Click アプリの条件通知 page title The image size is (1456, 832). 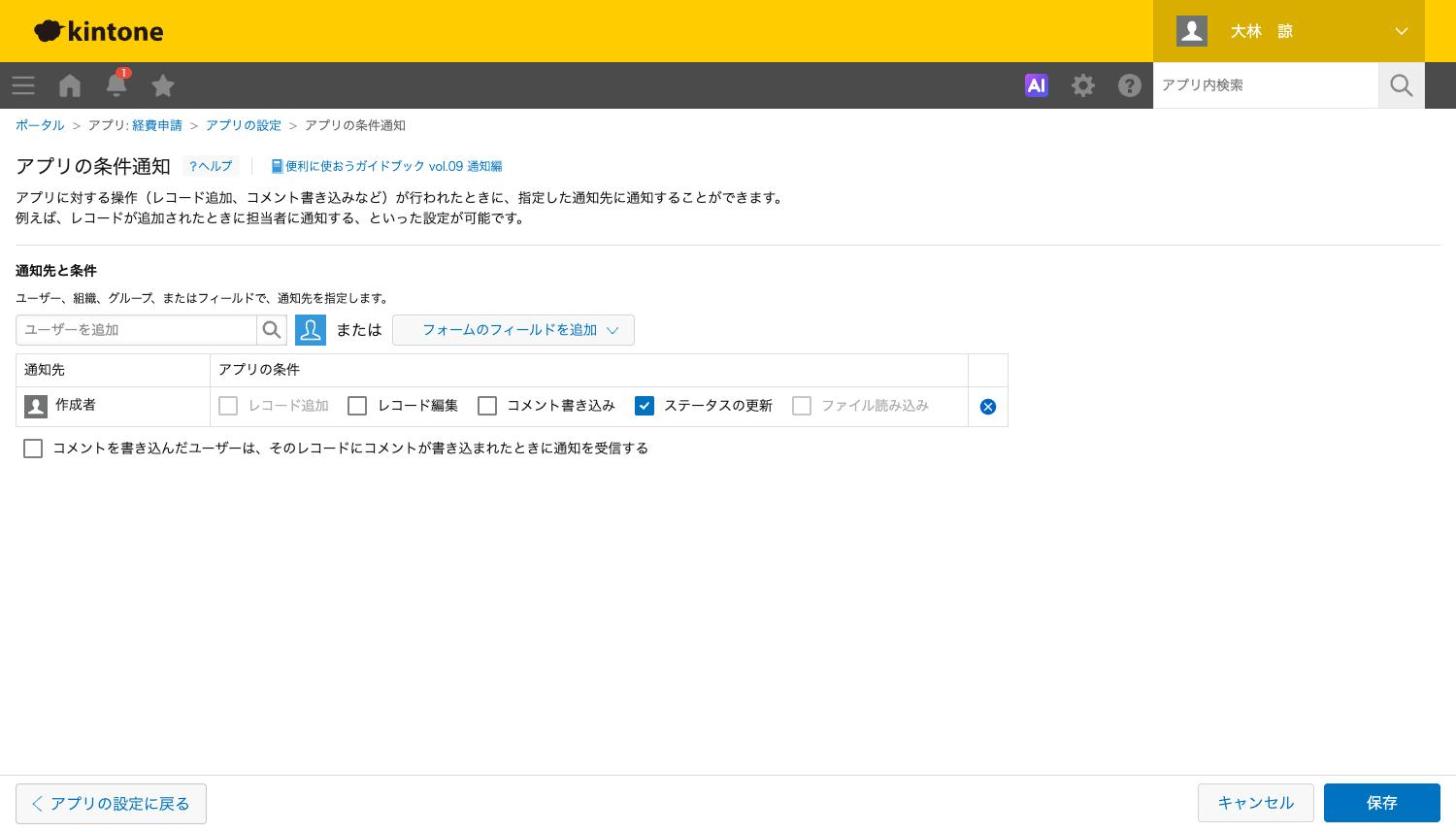[93, 166]
